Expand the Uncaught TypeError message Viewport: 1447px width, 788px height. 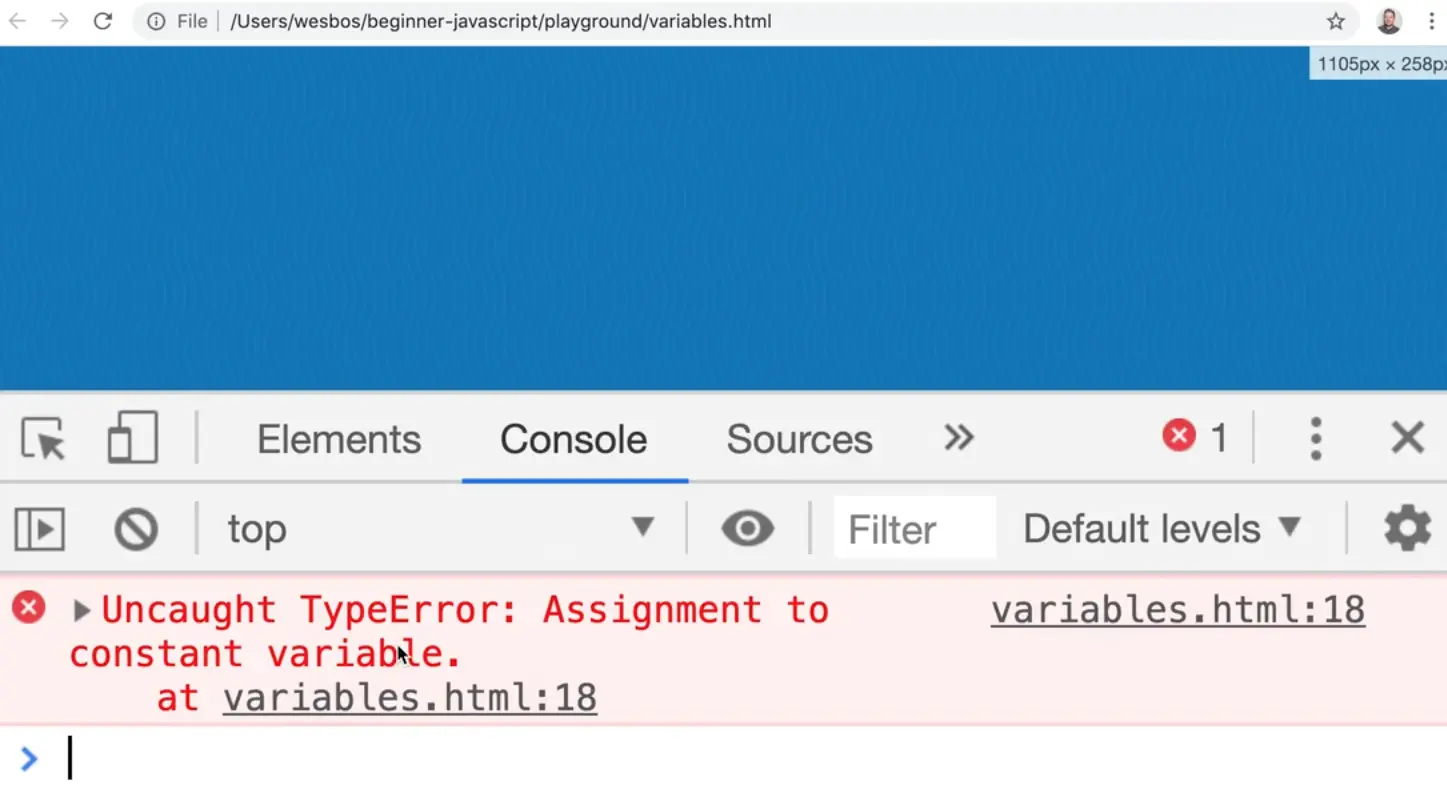[82, 610]
